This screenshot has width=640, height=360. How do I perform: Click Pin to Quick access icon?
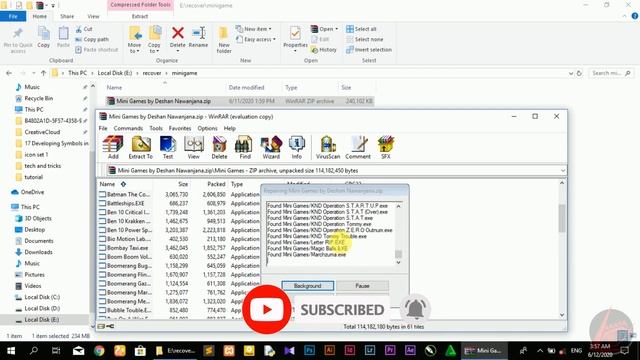point(18,40)
